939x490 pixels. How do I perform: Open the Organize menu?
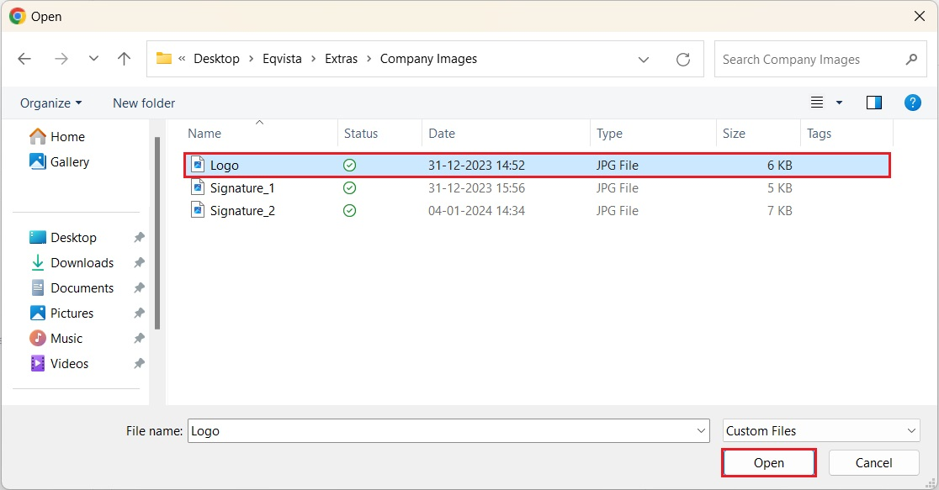click(x=51, y=103)
